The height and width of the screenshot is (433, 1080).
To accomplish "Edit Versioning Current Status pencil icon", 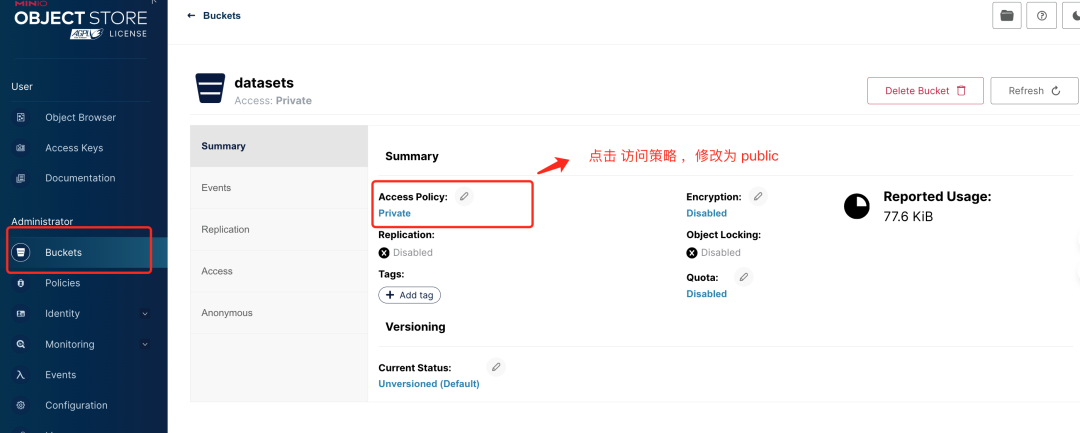I will [496, 367].
